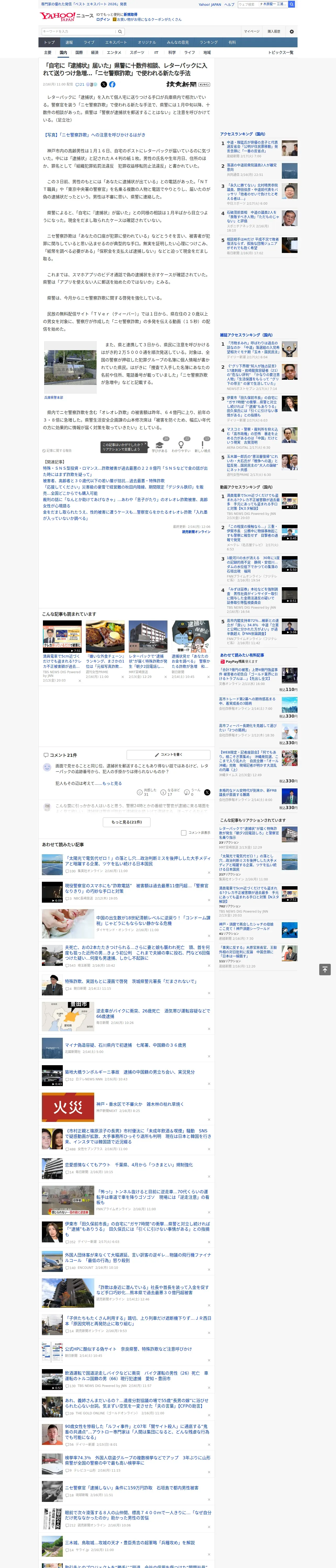This screenshot has height=1568, width=336.
Task: Open the 地域 category
Action: tap(207, 52)
